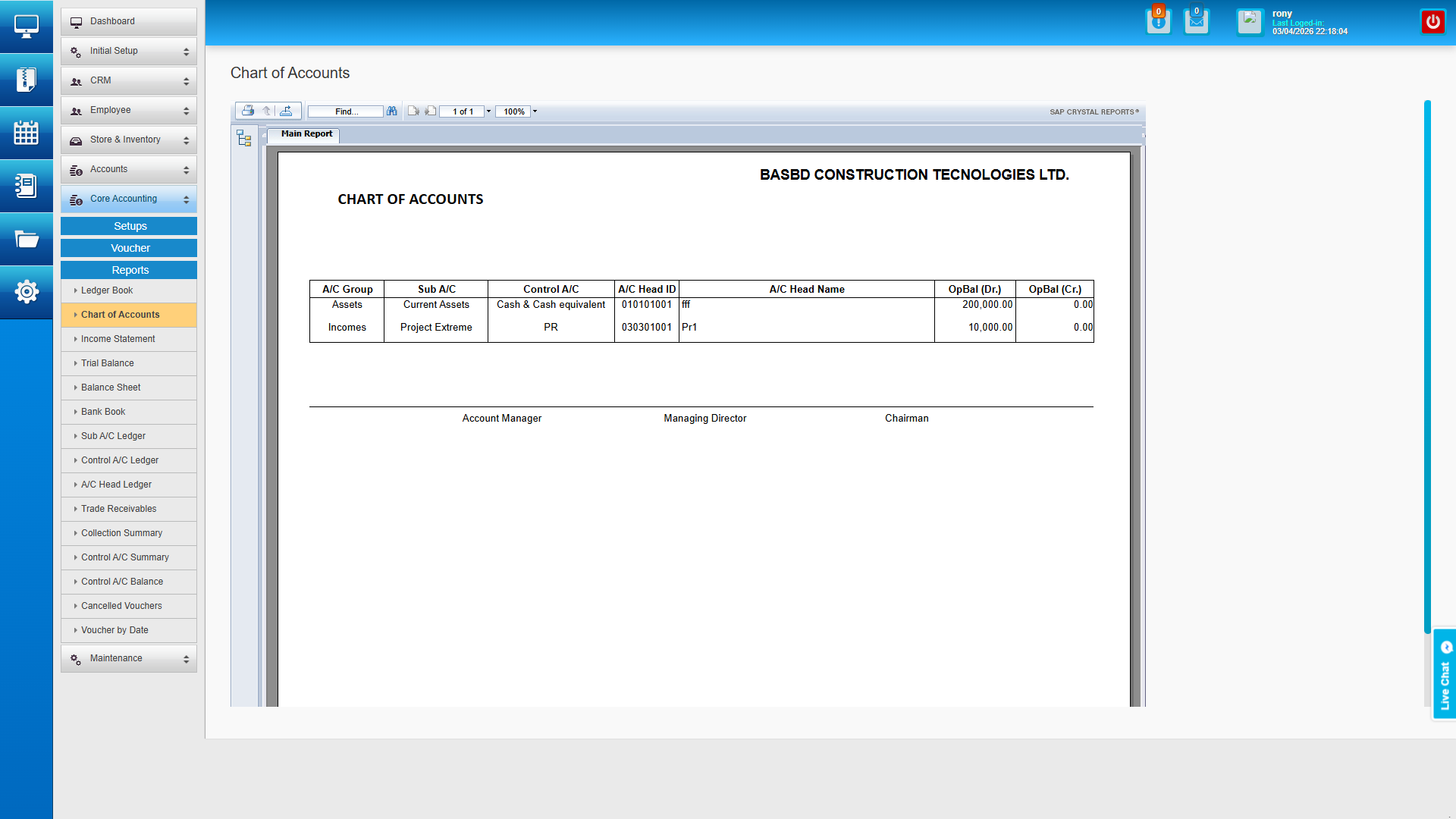This screenshot has height=819, width=1456.
Task: Click the calendar icon in left strip
Action: click(26, 133)
